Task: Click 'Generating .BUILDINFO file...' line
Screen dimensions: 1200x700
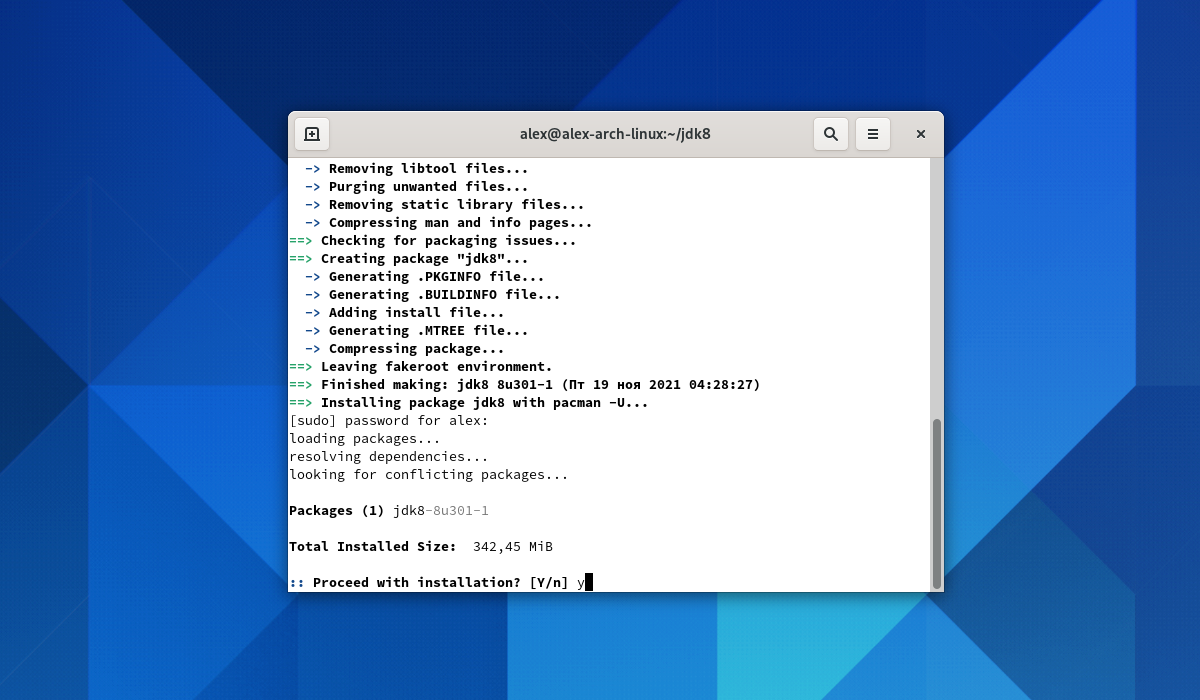Action: (432, 295)
